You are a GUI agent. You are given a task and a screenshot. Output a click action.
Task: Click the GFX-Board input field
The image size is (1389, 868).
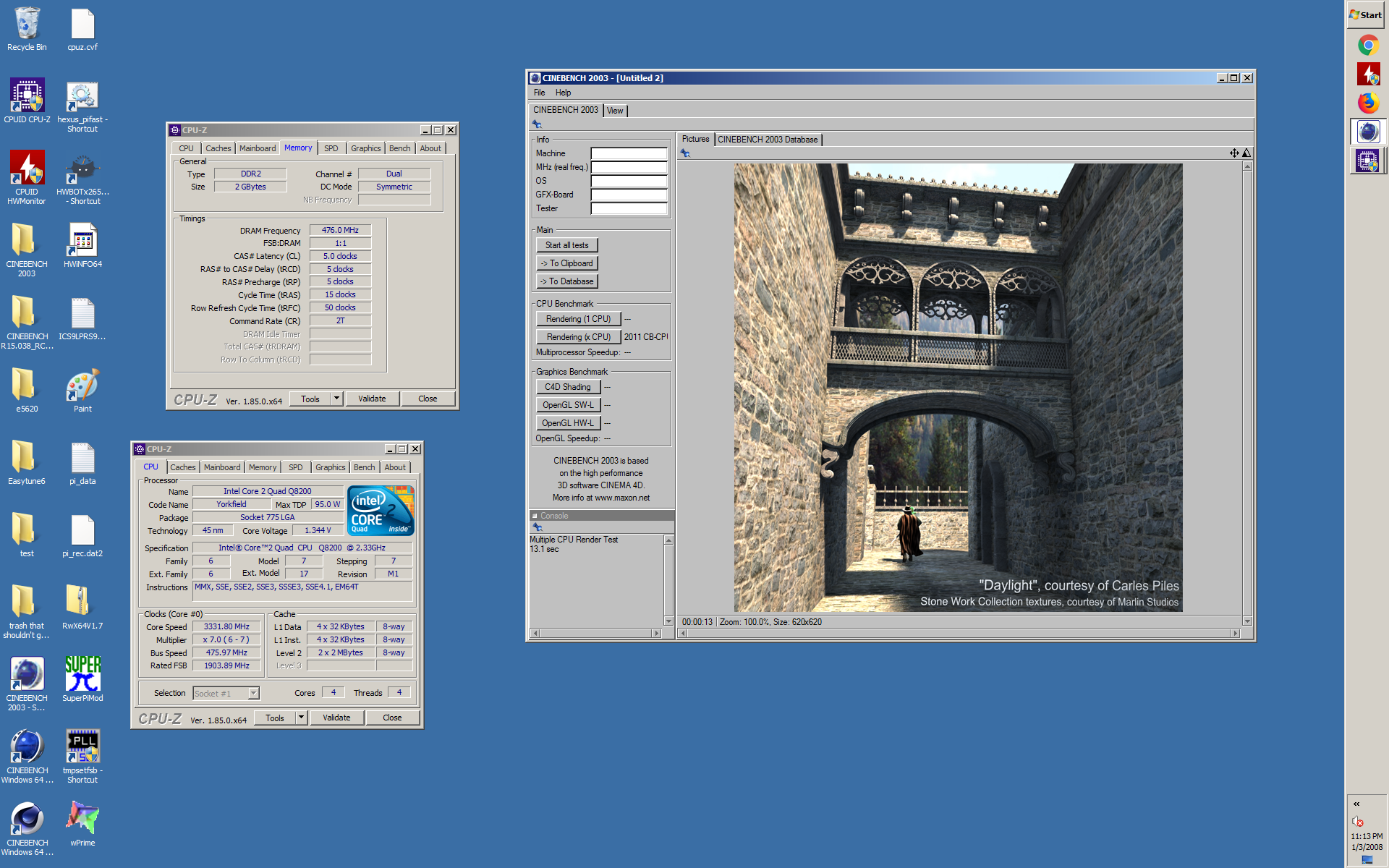pos(629,195)
